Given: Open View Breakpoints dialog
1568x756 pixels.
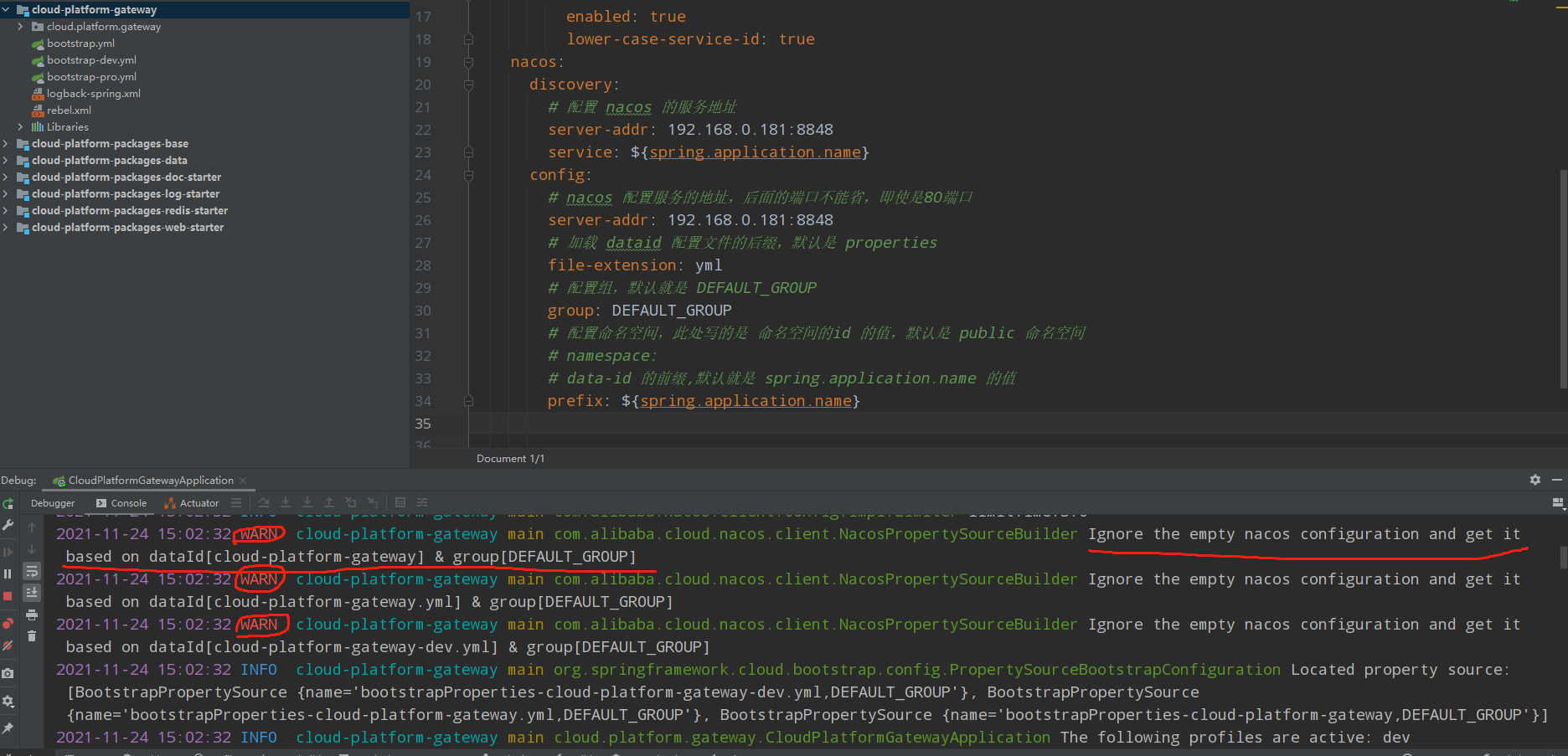Looking at the screenshot, I should click(8, 624).
